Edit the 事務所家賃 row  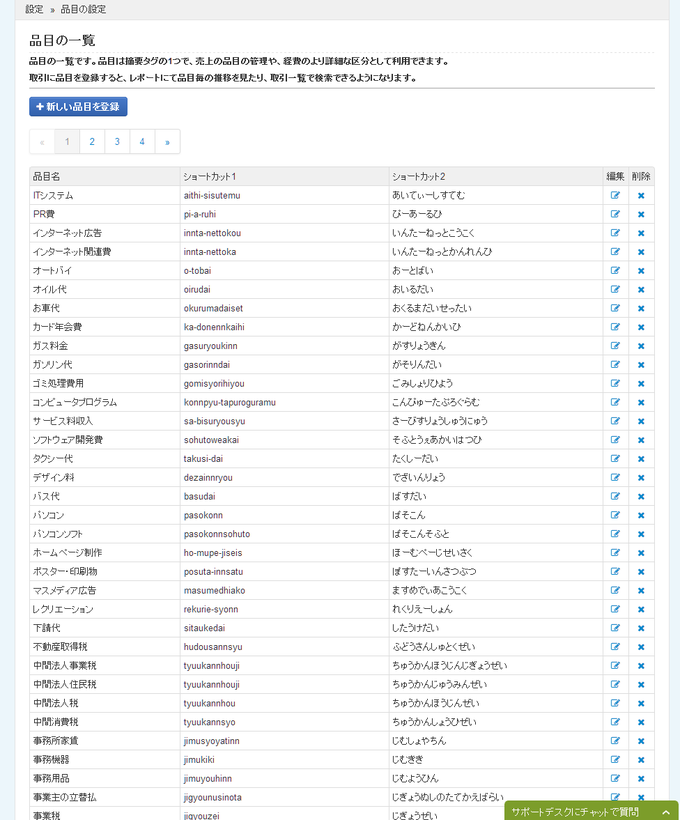(615, 741)
